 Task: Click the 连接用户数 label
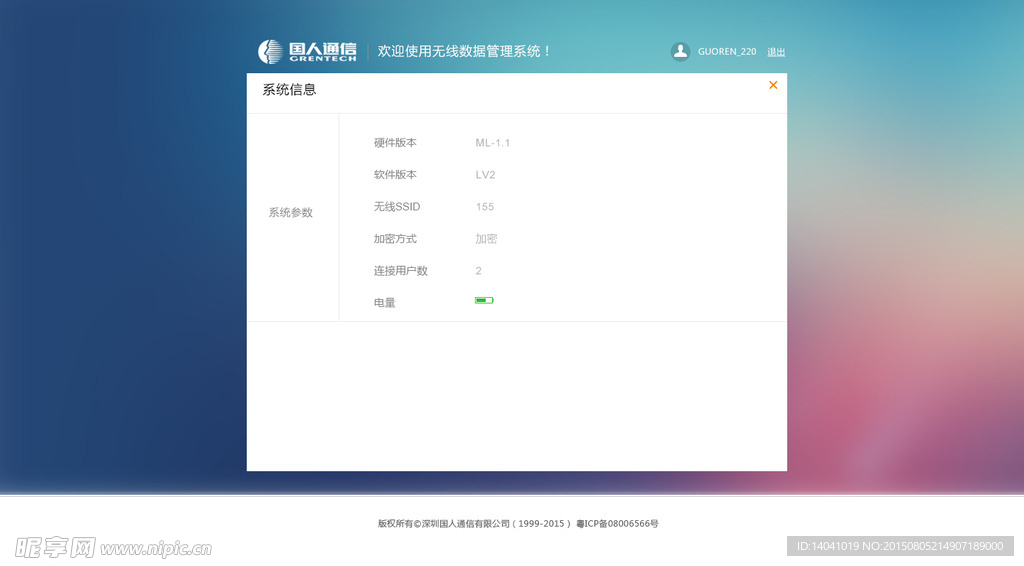click(401, 271)
